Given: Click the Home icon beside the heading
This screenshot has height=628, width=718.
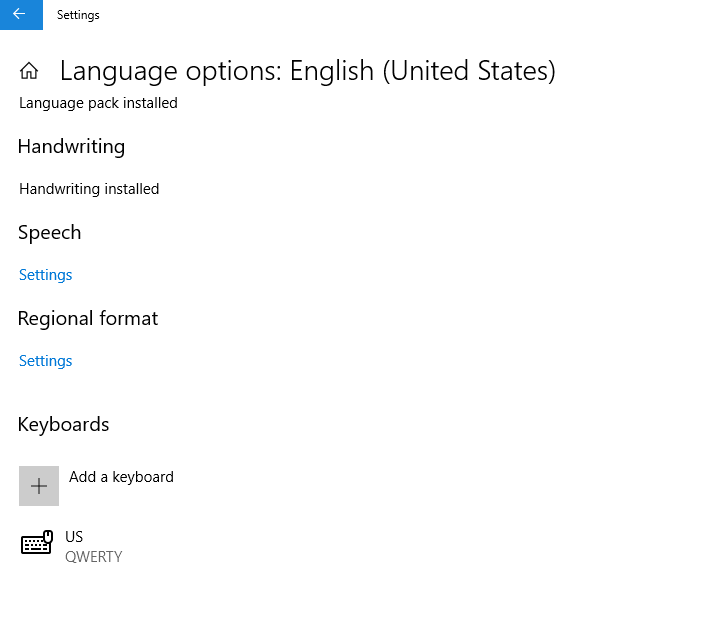Looking at the screenshot, I should click(x=29, y=71).
